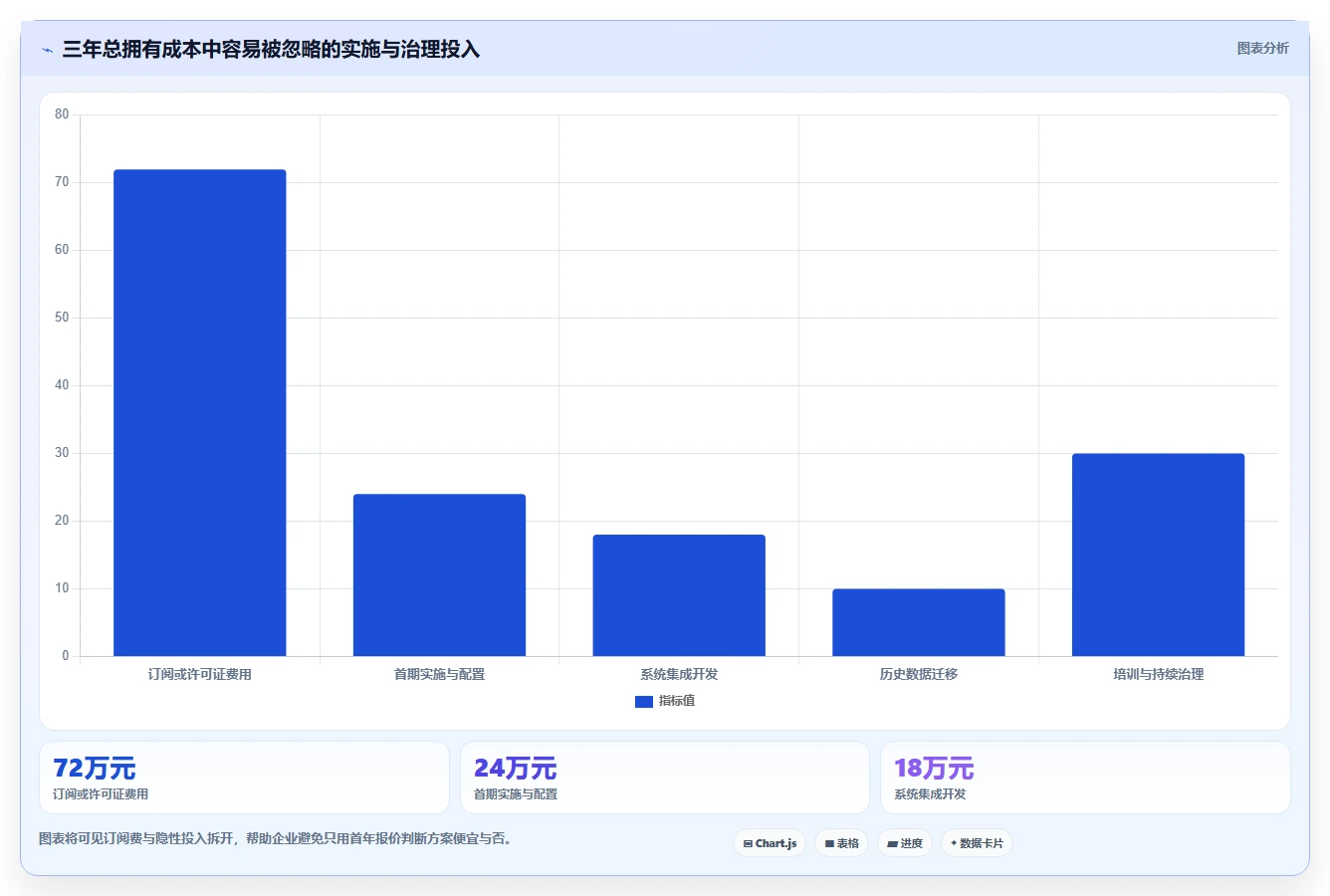The width and height of the screenshot is (1330, 896).
Task: Select the 历史数据迁移 bar
Action: pyautogui.click(x=919, y=622)
